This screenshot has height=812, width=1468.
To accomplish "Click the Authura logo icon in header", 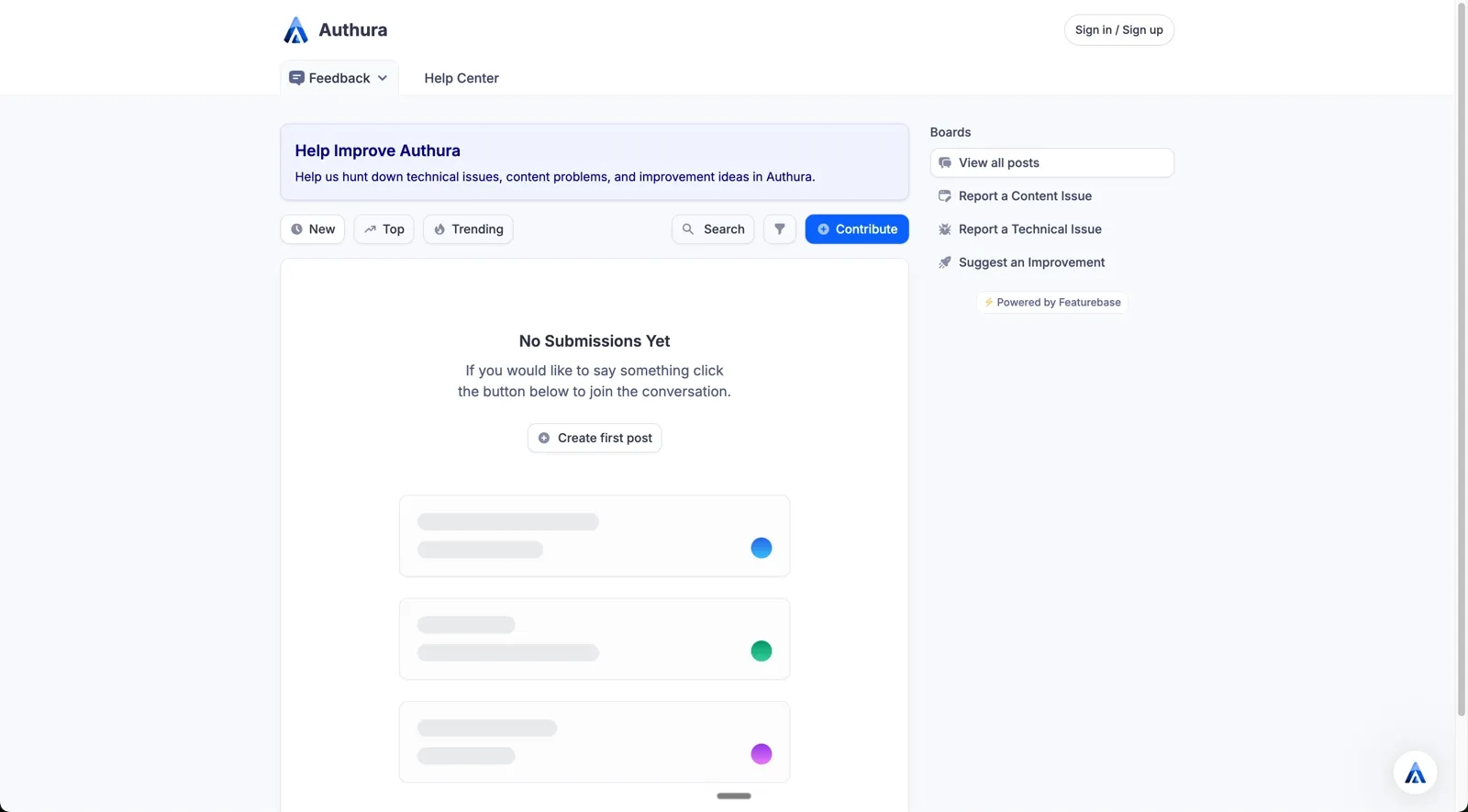I will pos(295,30).
